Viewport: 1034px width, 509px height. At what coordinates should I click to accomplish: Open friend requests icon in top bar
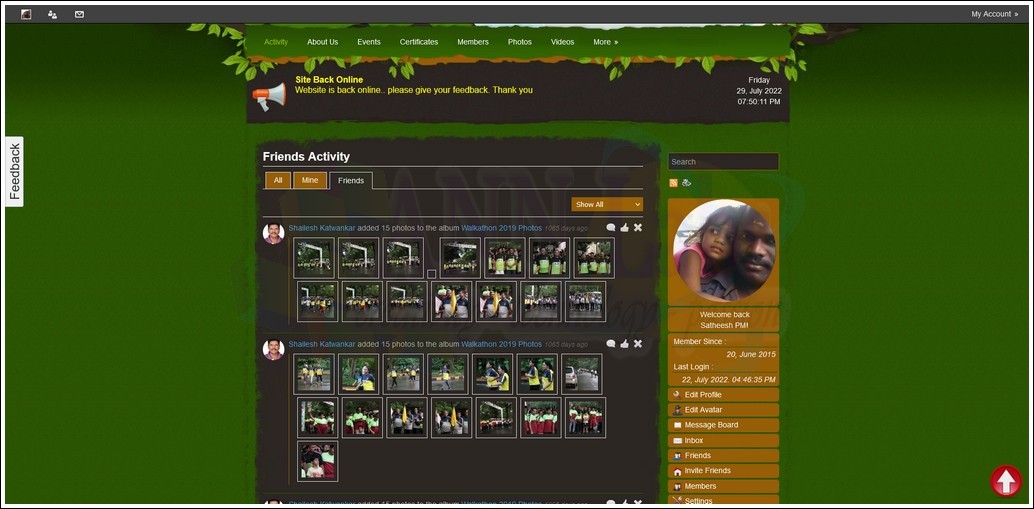pos(52,14)
